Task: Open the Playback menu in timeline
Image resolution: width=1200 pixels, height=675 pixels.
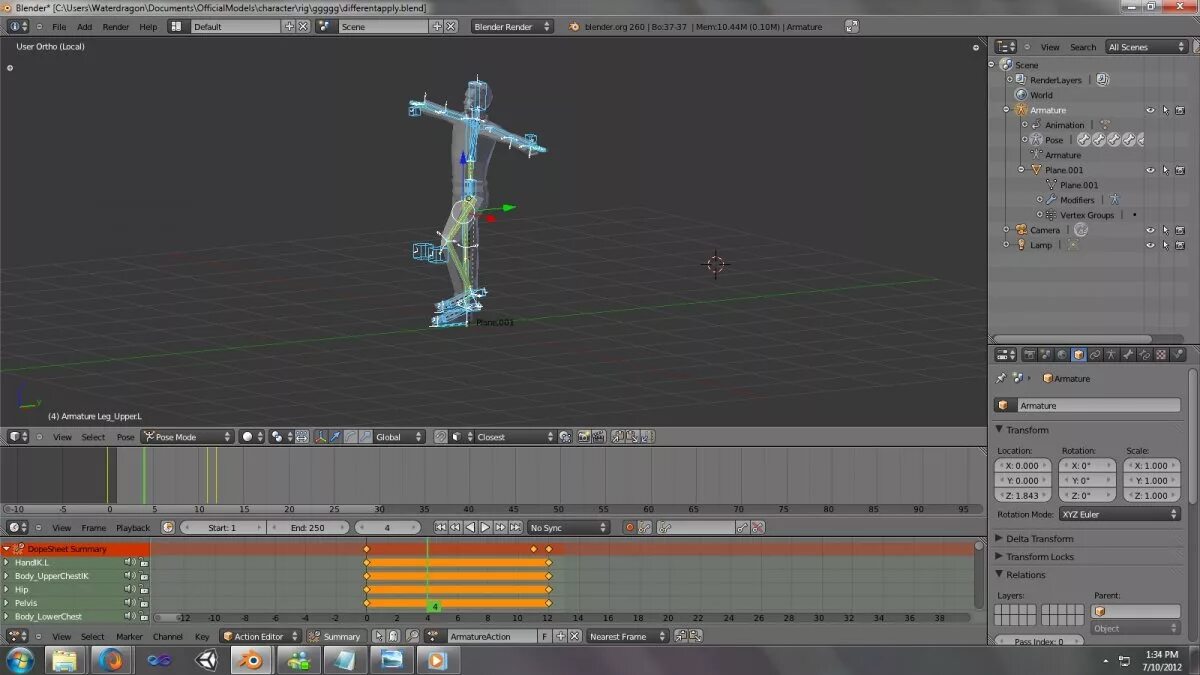Action: pos(133,527)
